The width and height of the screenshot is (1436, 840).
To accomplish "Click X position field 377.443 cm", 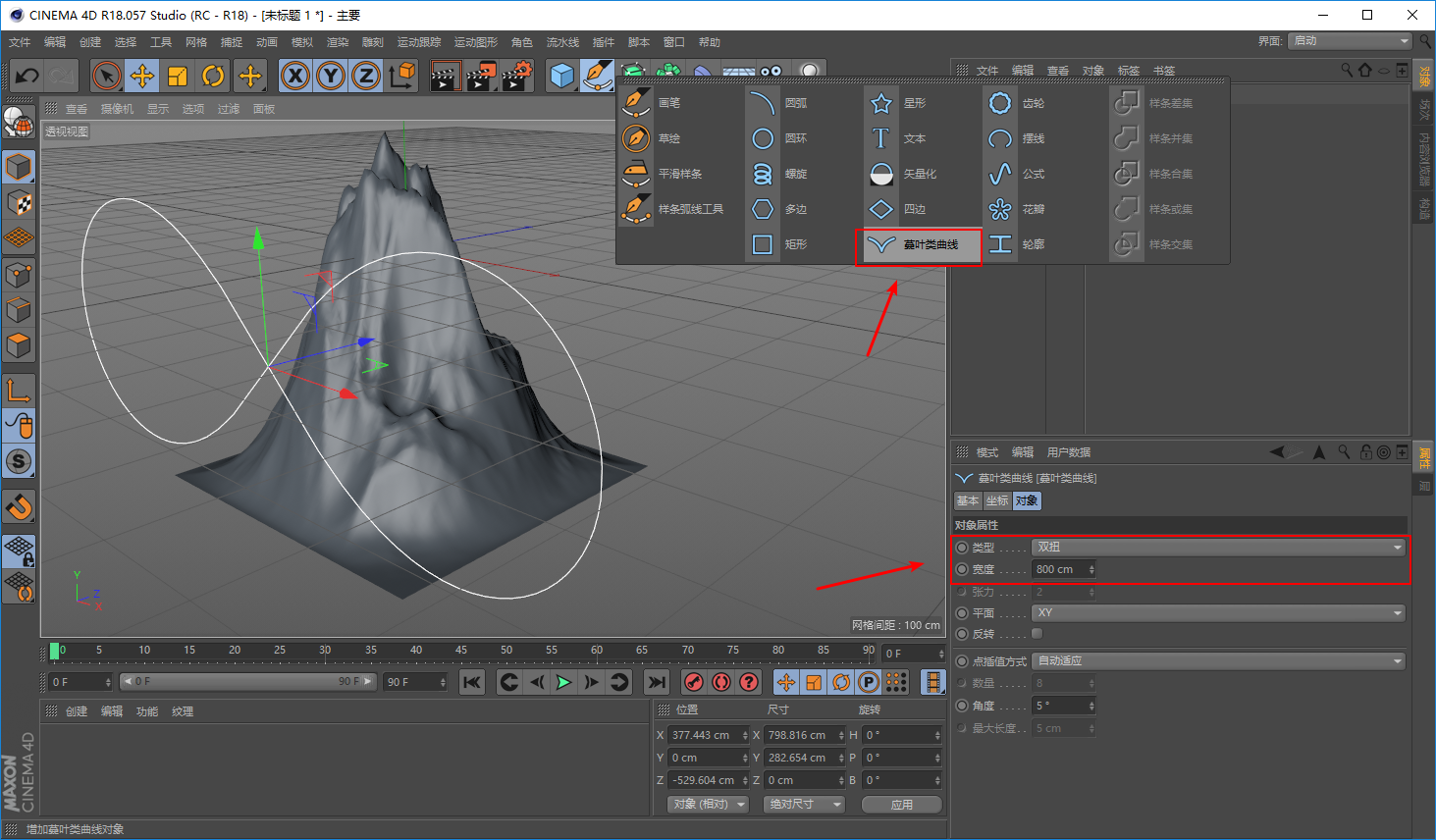I will [709, 735].
